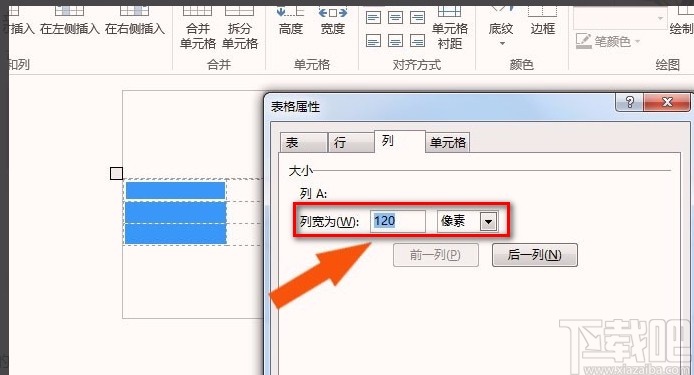Image resolution: width=694 pixels, height=375 pixels.
Task: Select the bottom-left cell alignment icon
Action: point(374,41)
